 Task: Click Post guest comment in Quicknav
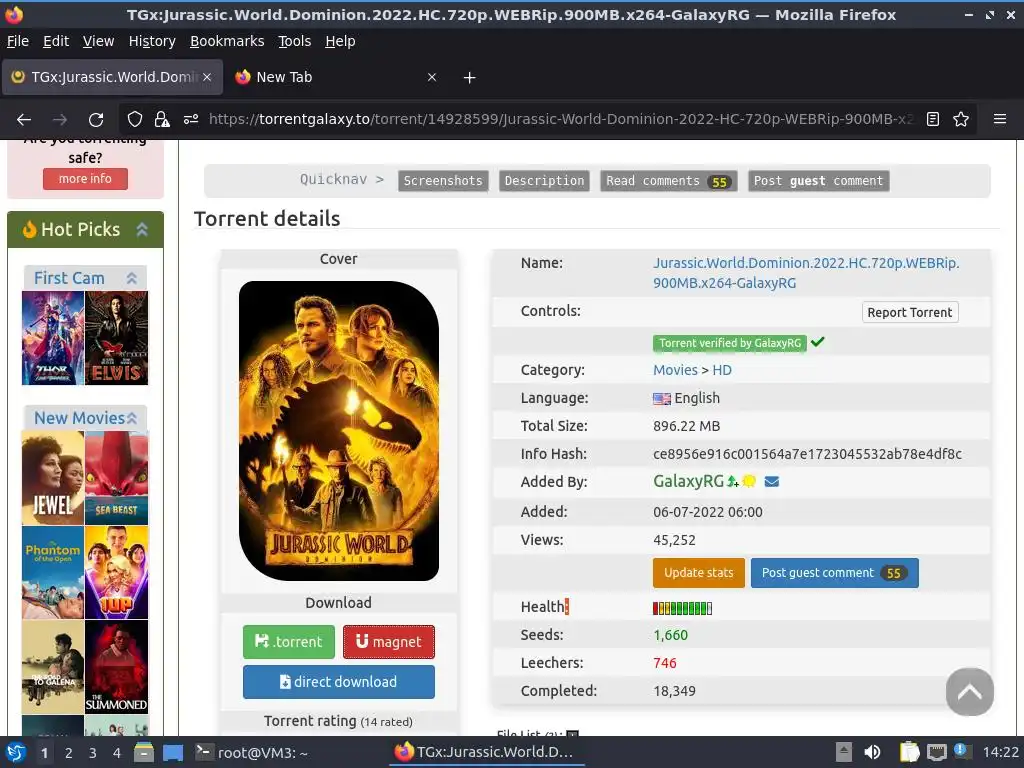pyautogui.click(x=818, y=181)
